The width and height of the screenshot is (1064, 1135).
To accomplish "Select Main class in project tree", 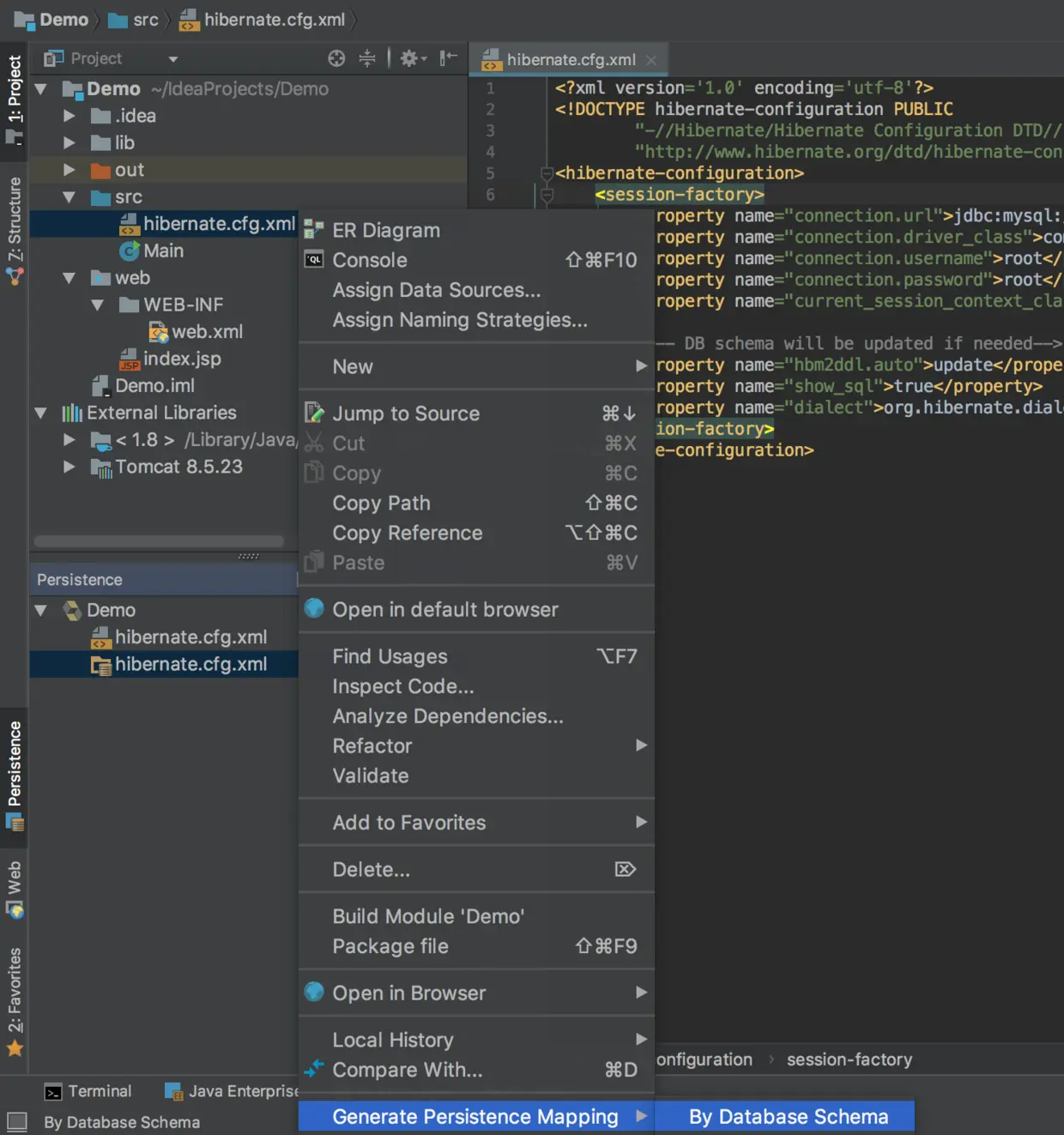I will (x=163, y=251).
